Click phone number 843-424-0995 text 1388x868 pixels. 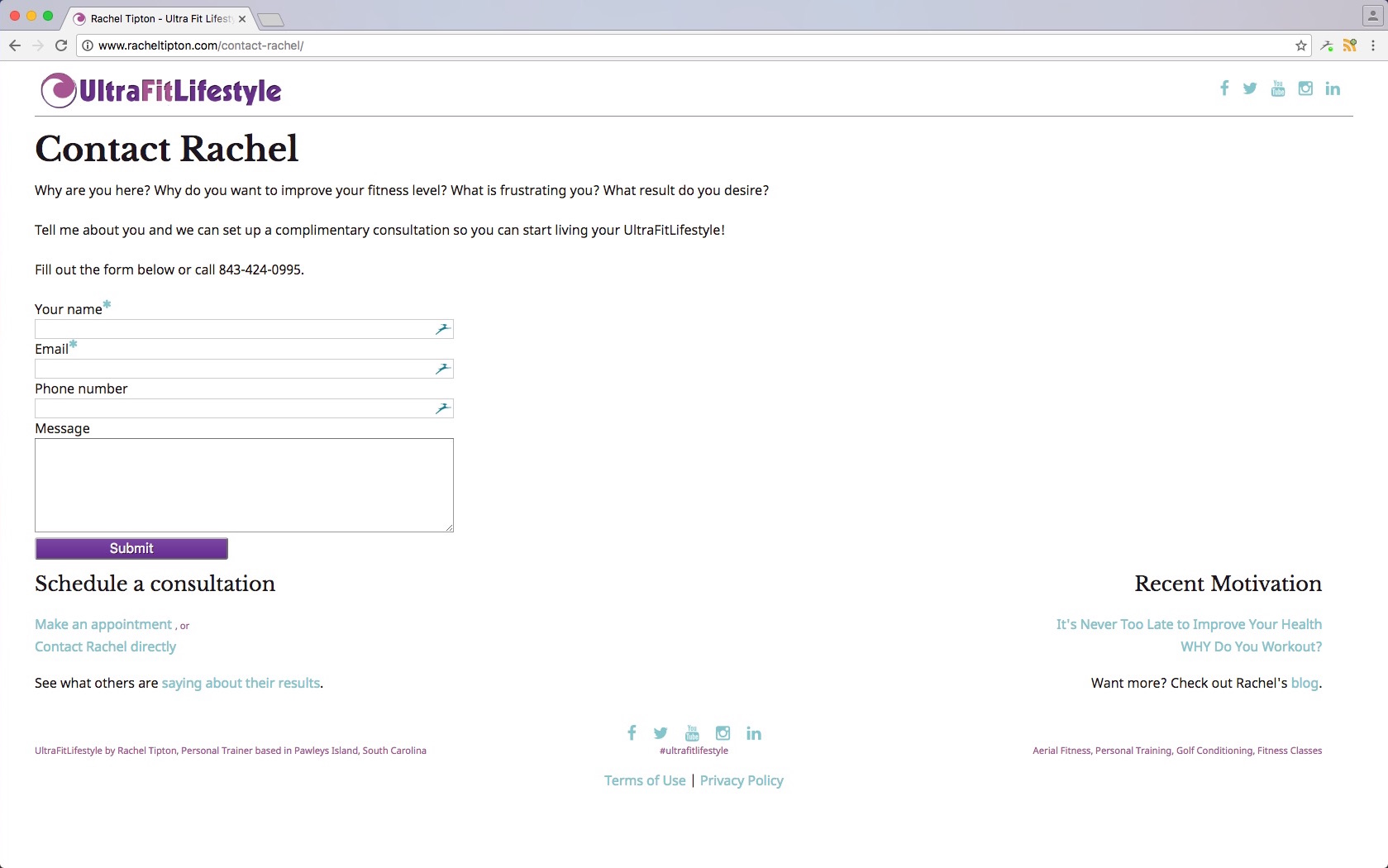pyautogui.click(x=260, y=269)
